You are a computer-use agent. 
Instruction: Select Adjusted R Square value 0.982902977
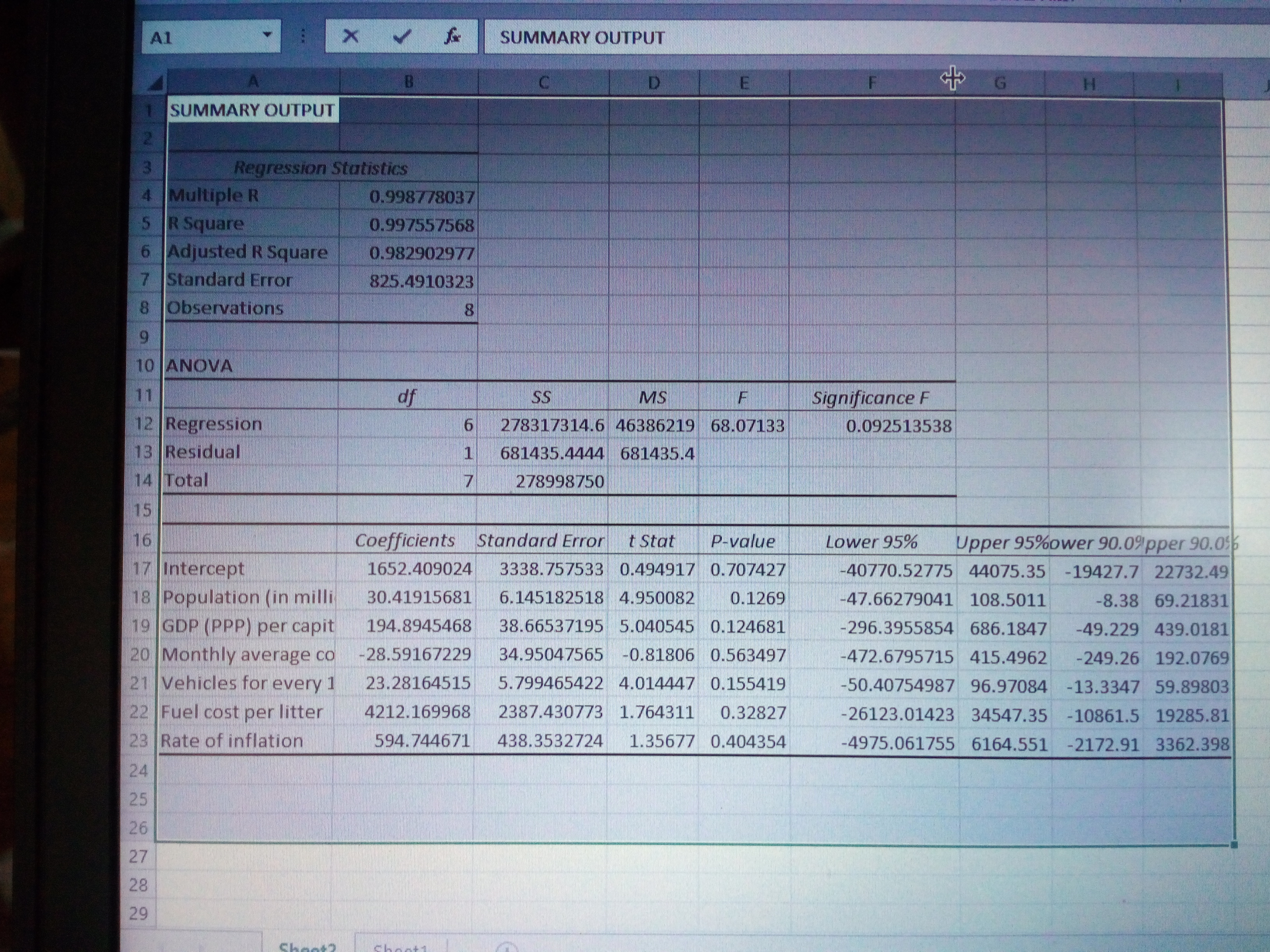pyautogui.click(x=422, y=253)
